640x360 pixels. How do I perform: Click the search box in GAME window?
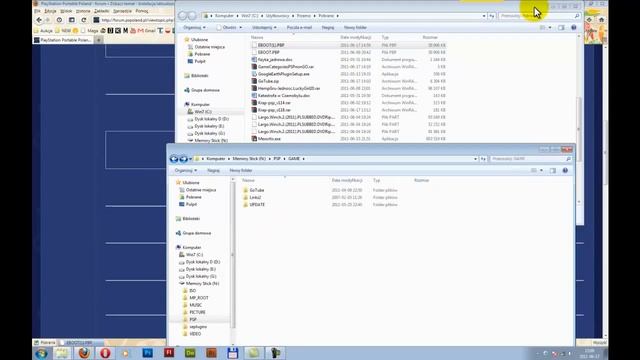530,159
